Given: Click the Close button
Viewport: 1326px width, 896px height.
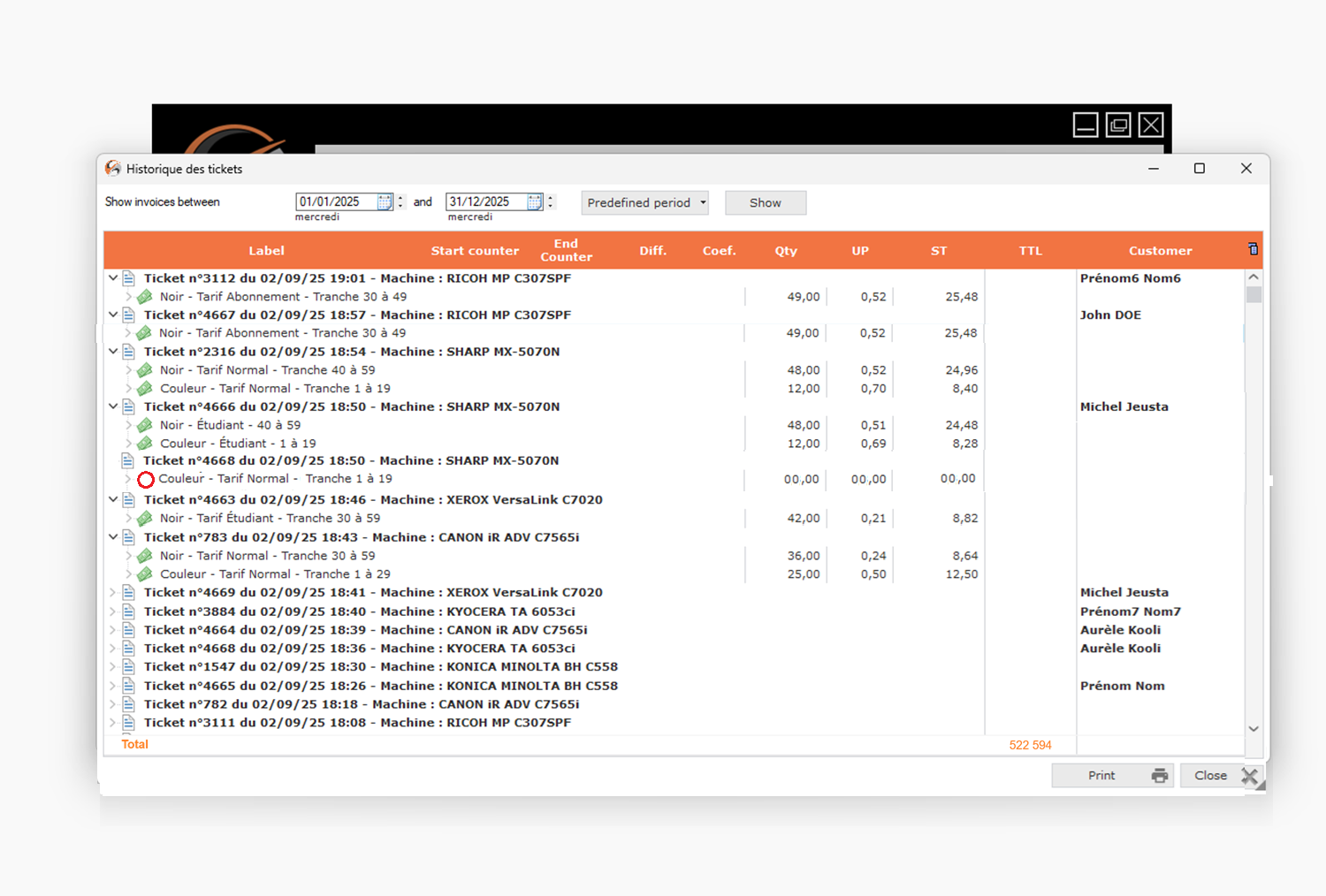Looking at the screenshot, I should (x=1223, y=776).
